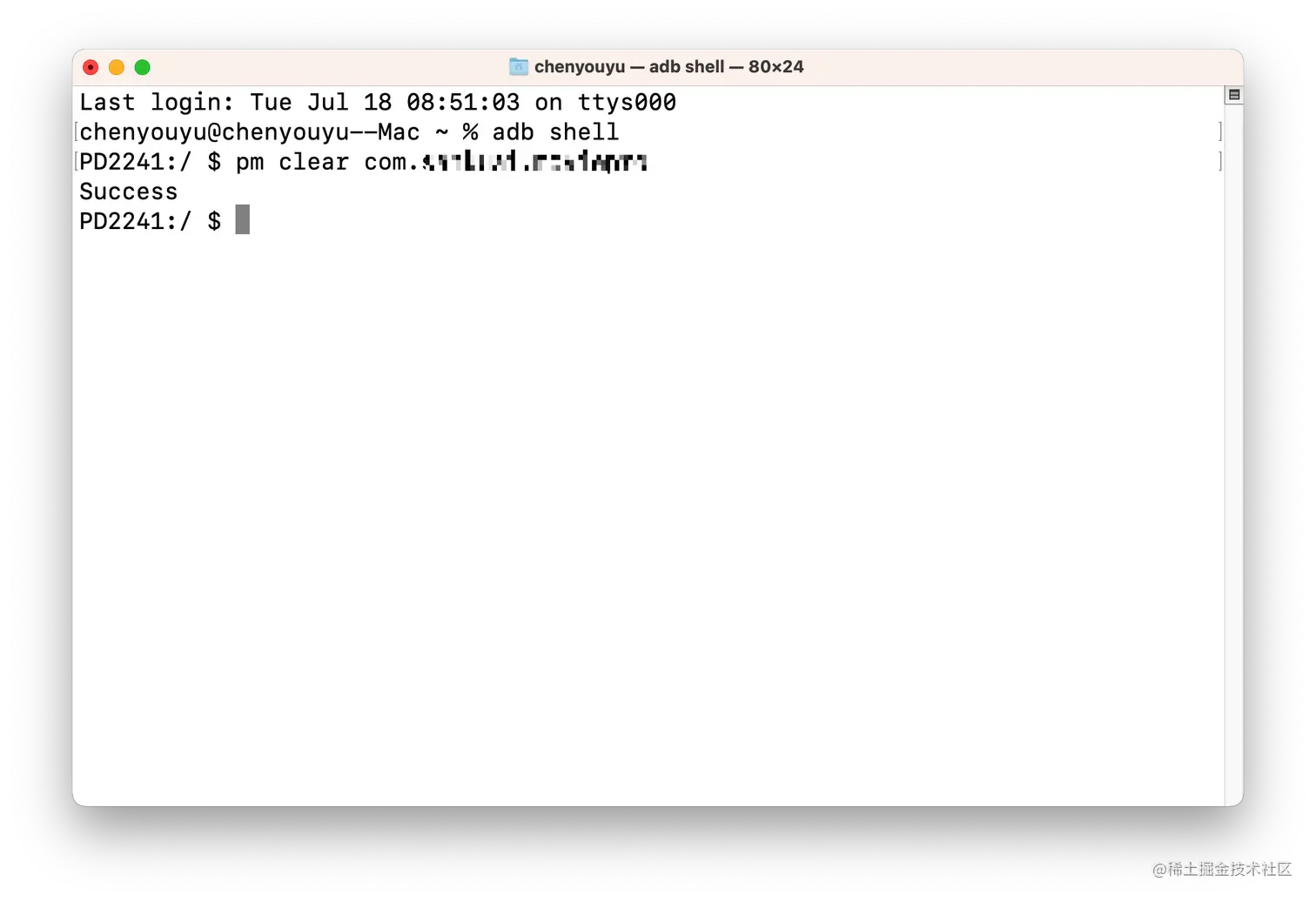Click 'chenyouyu@chenyouyu--Mac' prompt text
This screenshot has width=1316, height=902.
pyautogui.click(x=250, y=132)
